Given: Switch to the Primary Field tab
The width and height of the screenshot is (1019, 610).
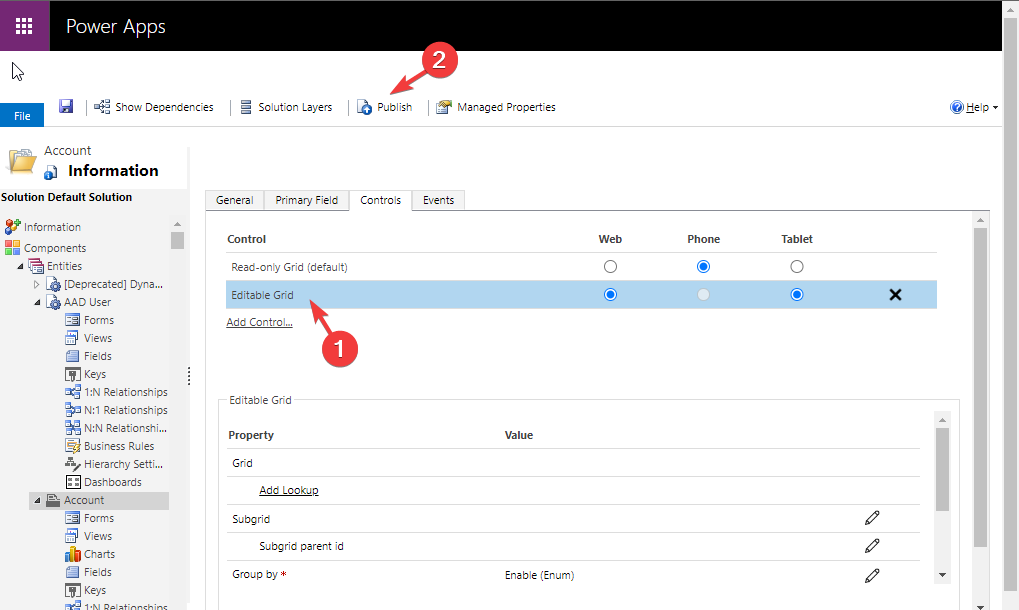Looking at the screenshot, I should 307,200.
